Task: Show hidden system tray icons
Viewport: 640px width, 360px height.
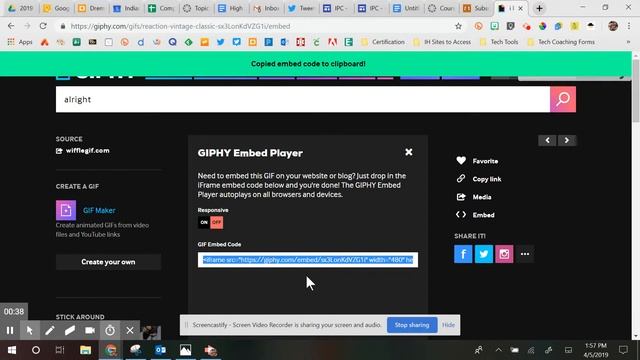Action: pyautogui.click(x=498, y=350)
